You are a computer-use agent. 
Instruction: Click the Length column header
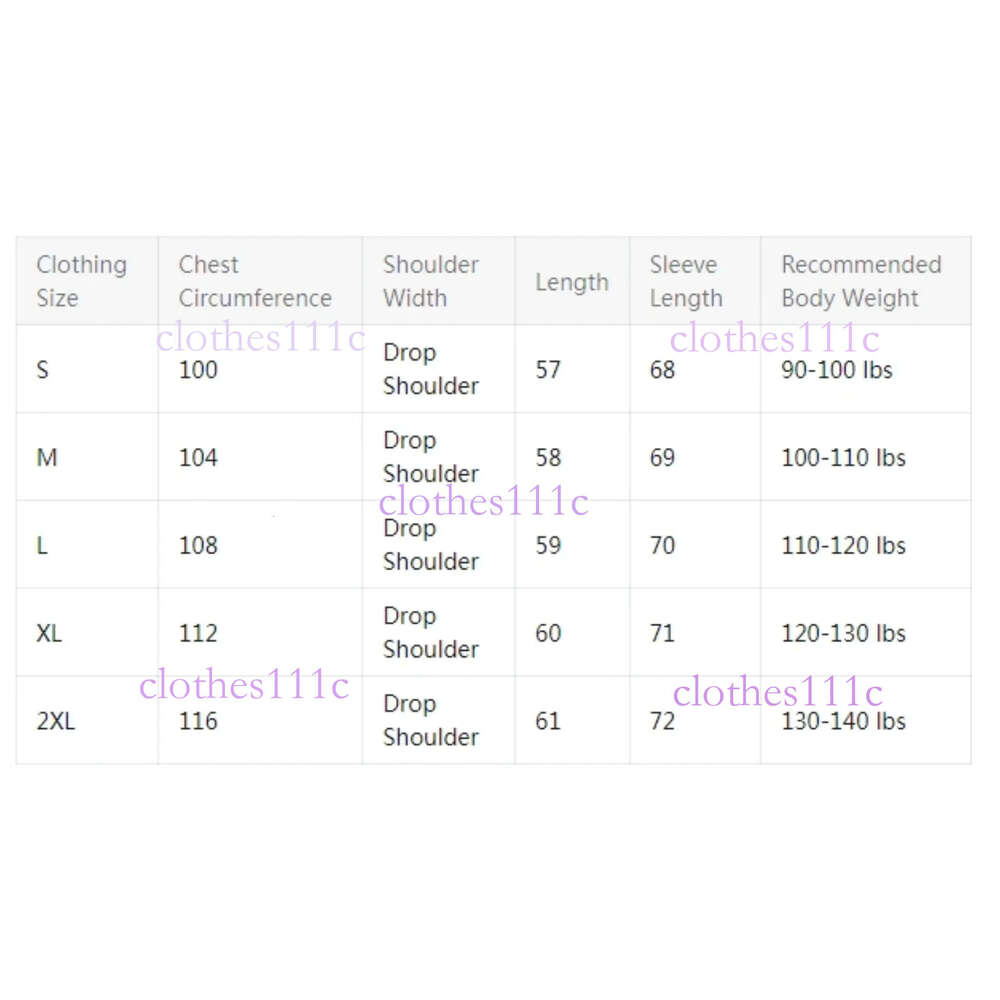coord(571,282)
